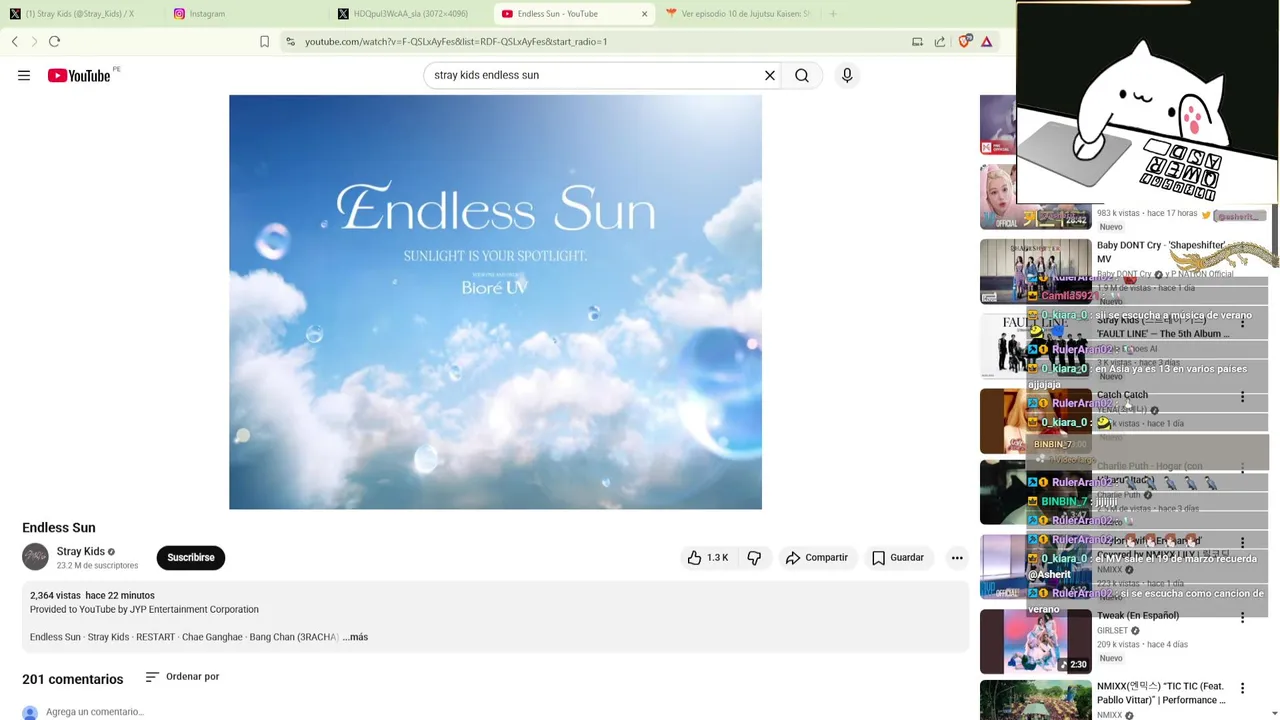Viewport: 1280px width, 720px height.
Task: Switch to the HDQpuI3WcAA image tab
Action: 410,14
